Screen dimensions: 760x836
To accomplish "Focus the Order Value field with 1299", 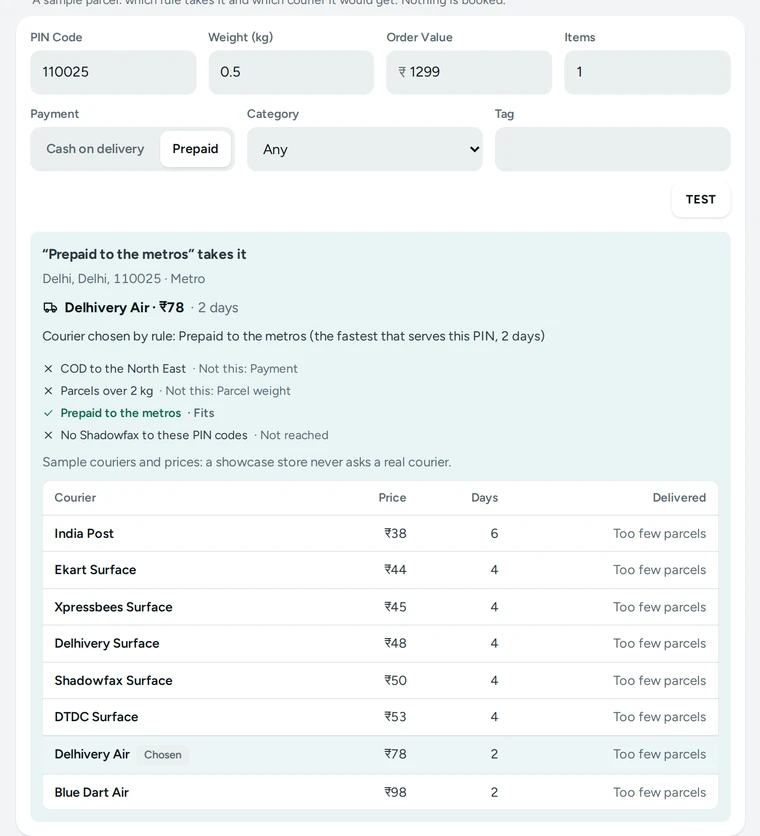I will 469,72.
